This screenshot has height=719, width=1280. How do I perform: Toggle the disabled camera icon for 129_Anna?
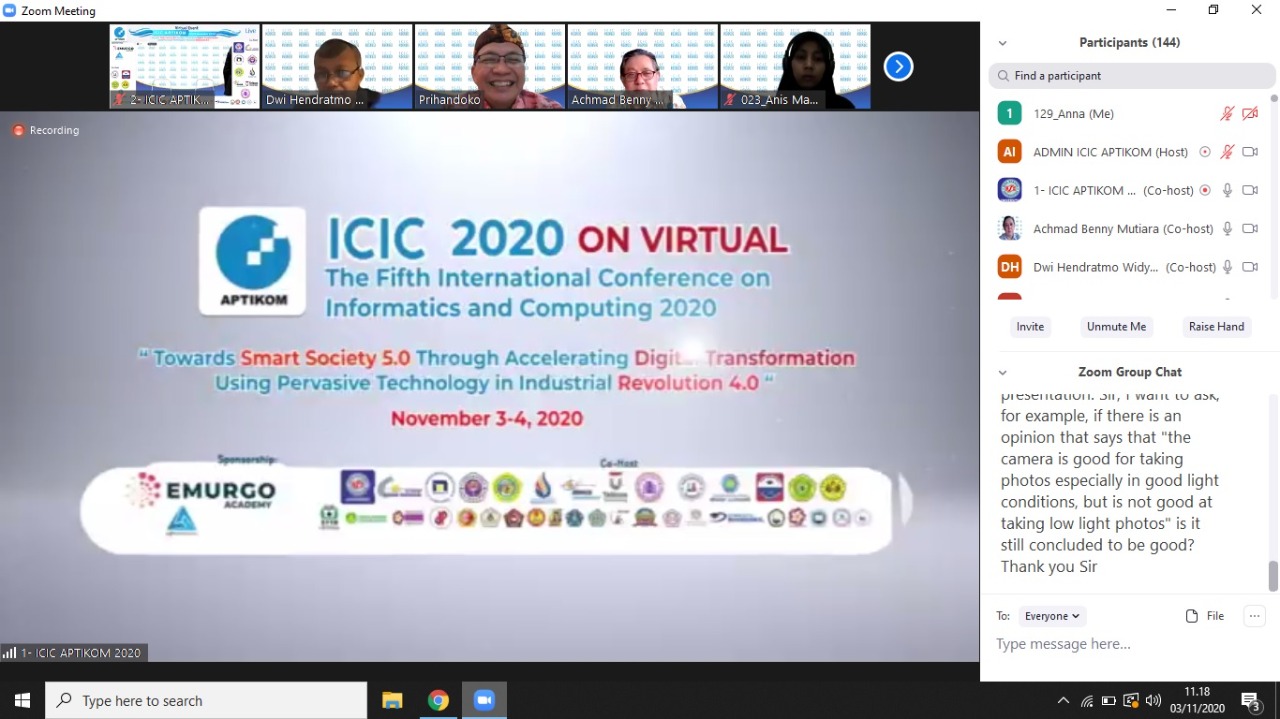(1249, 114)
